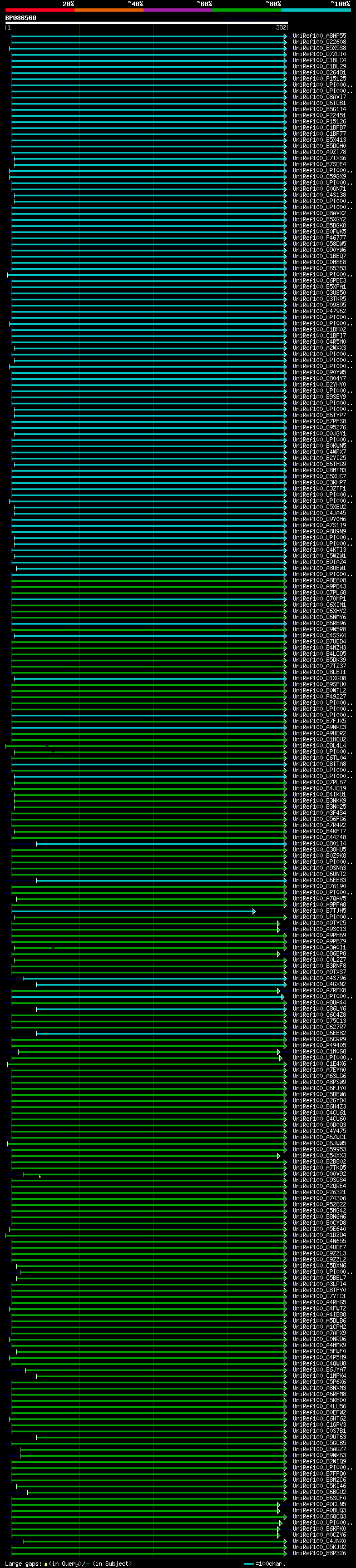The height and width of the screenshot is (1568, 356).
Task: Click hit label UniRef100_A8E608
Action: point(319,581)
